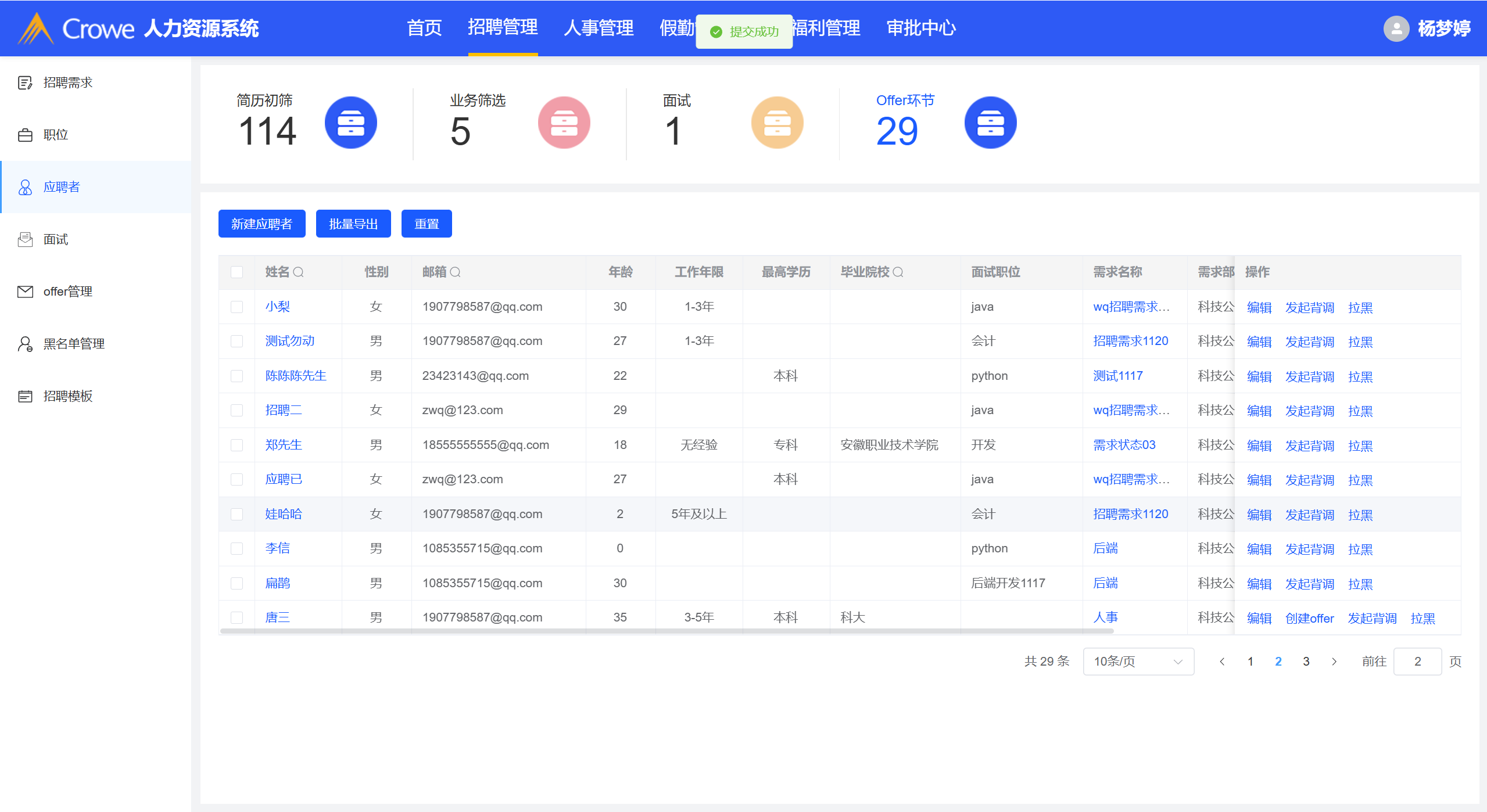Click the Offer环节 blue drawer icon
The image size is (1487, 812).
pos(990,123)
